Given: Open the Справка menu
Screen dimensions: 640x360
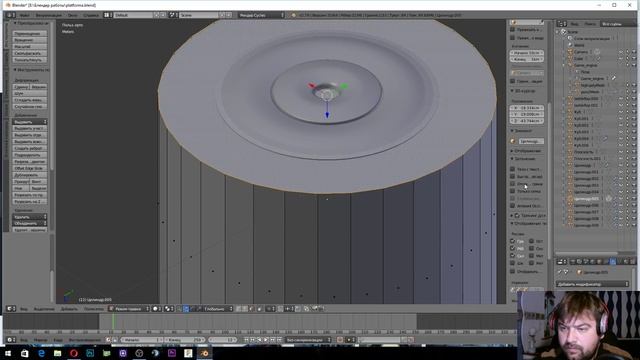Looking at the screenshot, I should click(x=91, y=15).
